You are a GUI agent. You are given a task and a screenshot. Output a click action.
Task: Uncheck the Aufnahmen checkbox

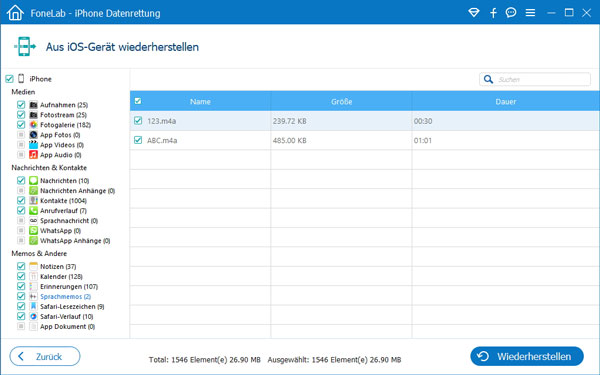(x=21, y=104)
